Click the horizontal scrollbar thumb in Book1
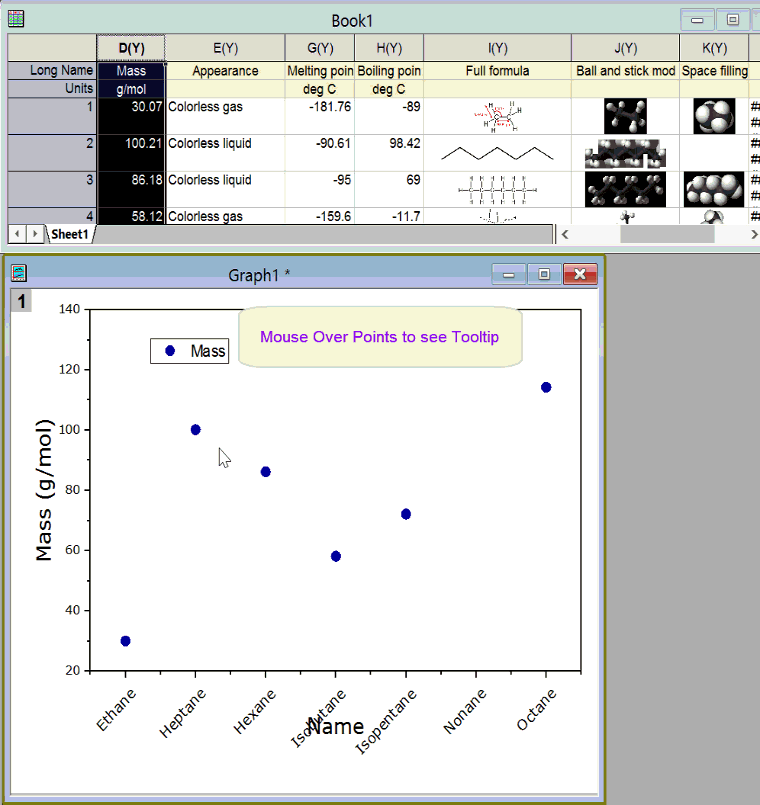The image size is (760, 805). [x=666, y=234]
